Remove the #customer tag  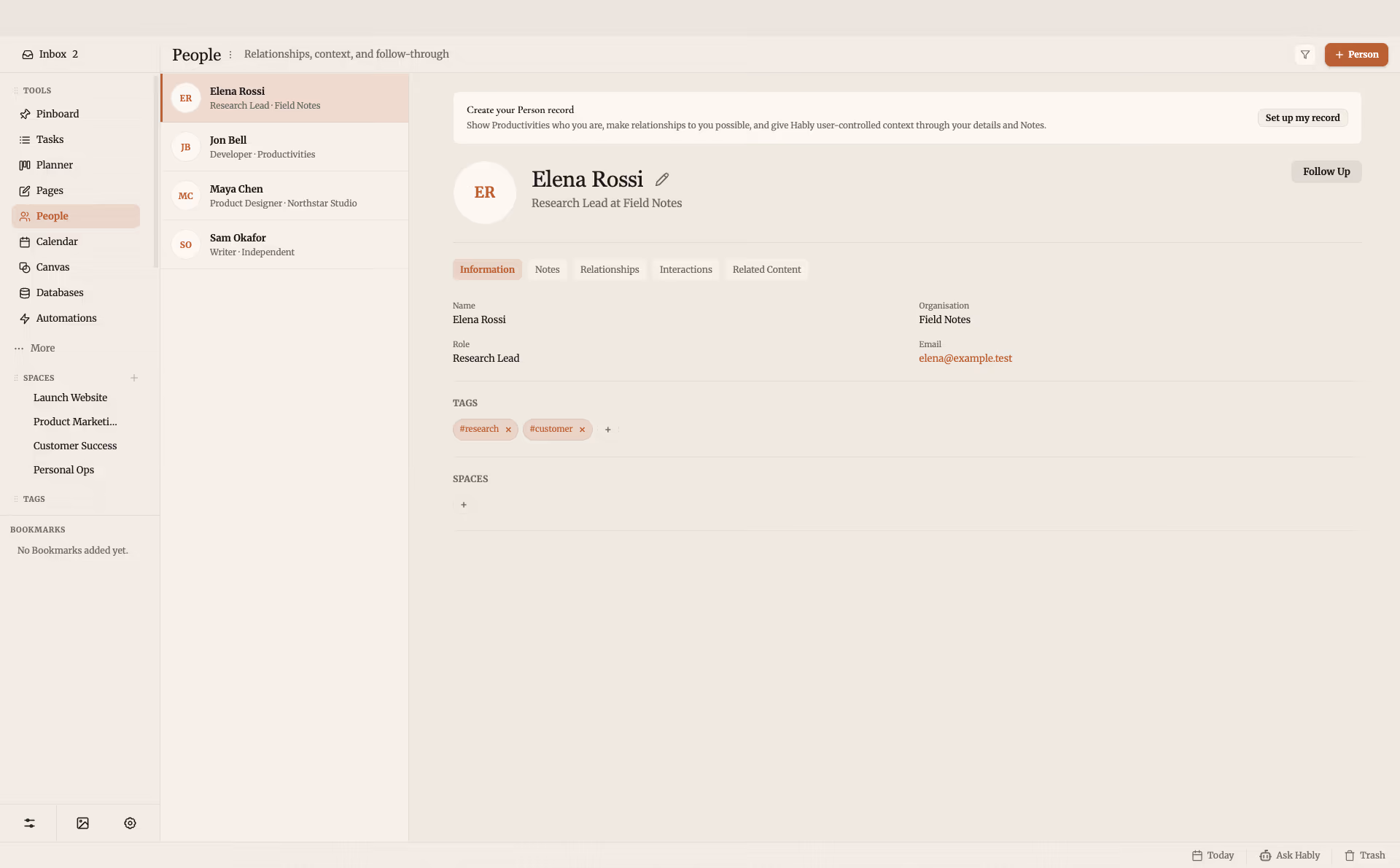(582, 430)
